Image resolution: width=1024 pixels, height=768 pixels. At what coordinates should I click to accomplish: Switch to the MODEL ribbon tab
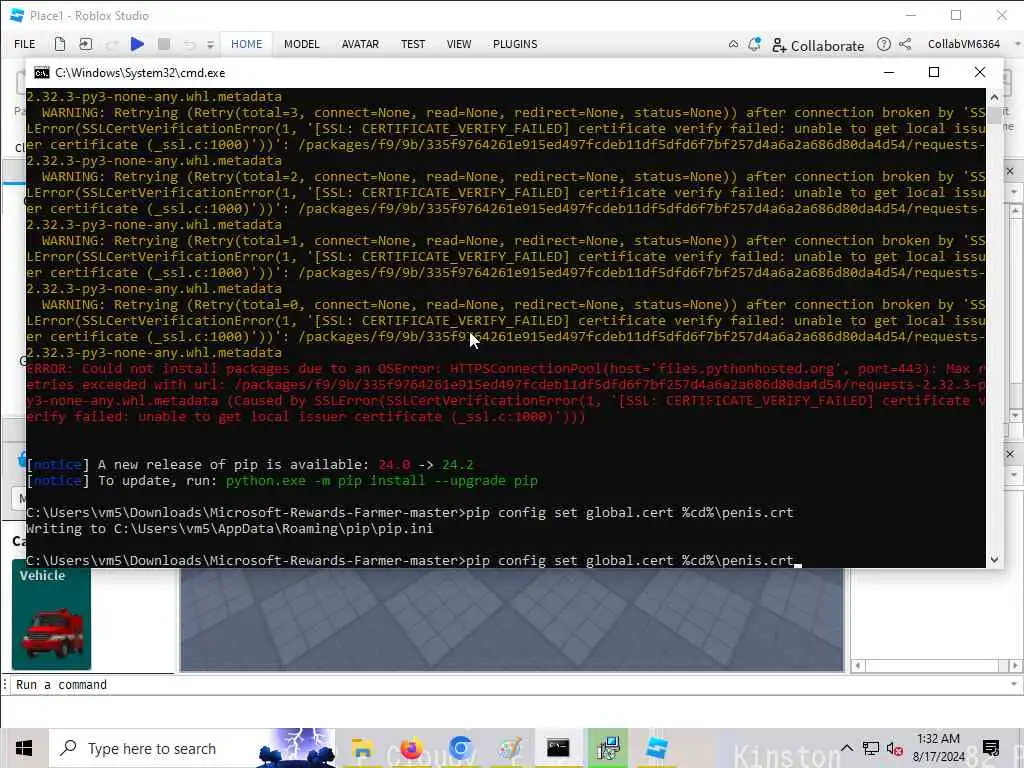(302, 44)
